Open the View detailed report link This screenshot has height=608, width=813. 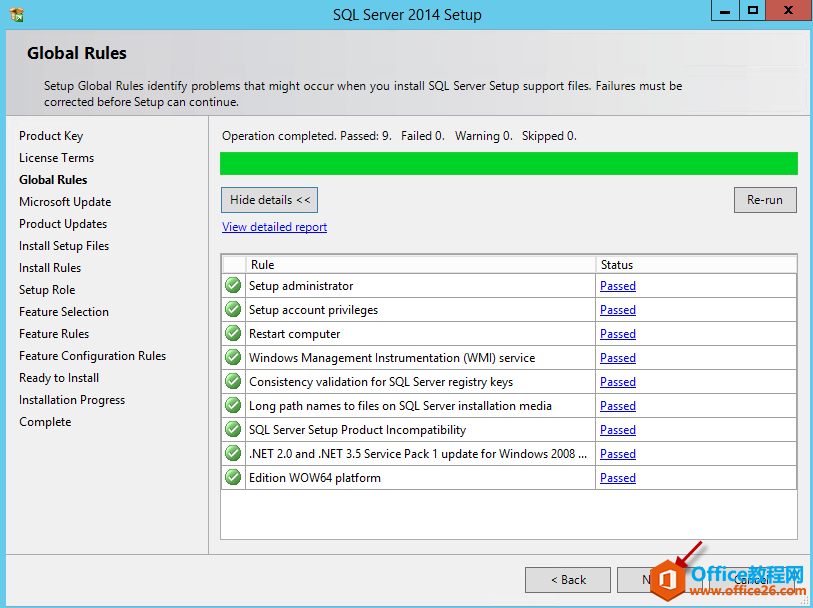[x=274, y=227]
